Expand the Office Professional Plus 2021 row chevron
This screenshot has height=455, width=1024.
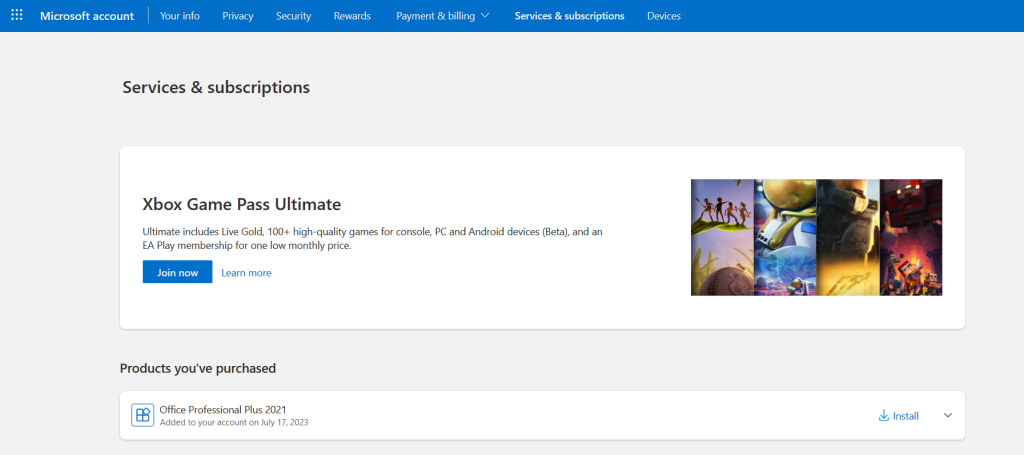pos(948,416)
